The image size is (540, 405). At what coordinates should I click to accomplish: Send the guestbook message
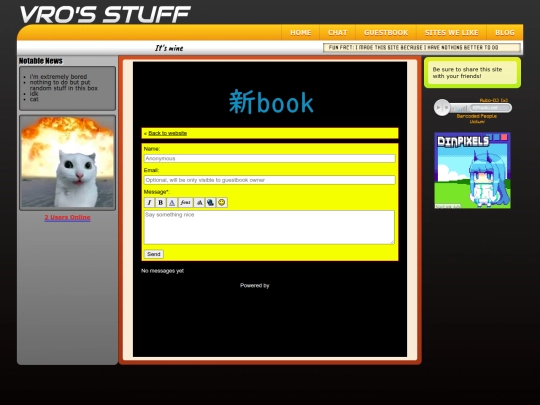(154, 254)
